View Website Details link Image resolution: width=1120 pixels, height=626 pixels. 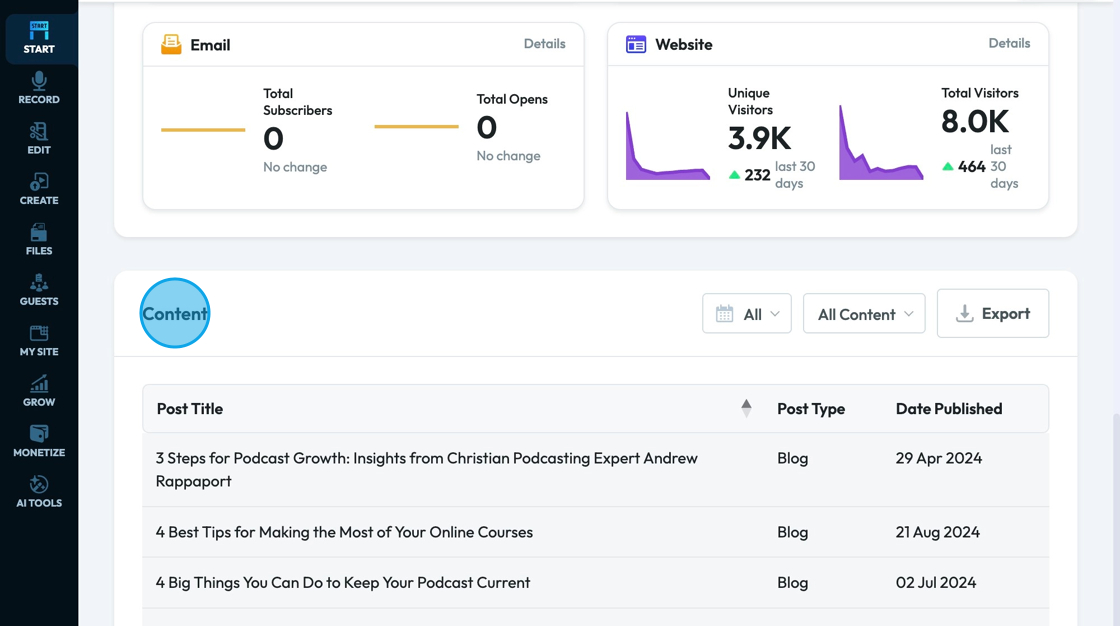tap(1009, 44)
